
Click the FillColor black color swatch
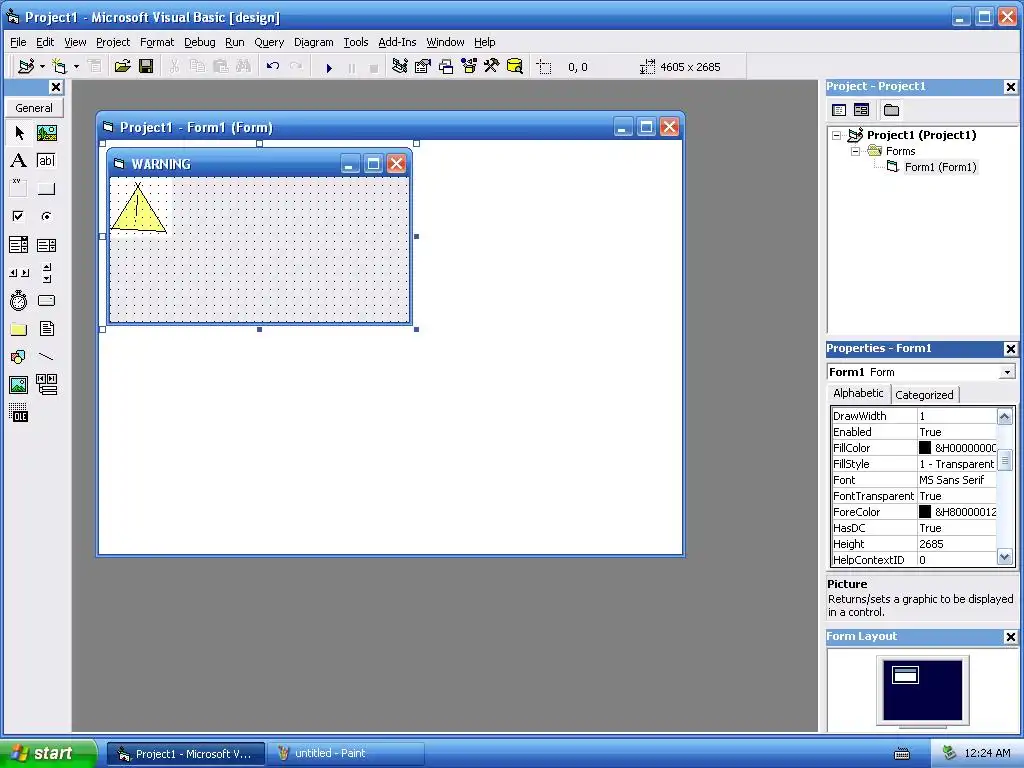point(925,448)
